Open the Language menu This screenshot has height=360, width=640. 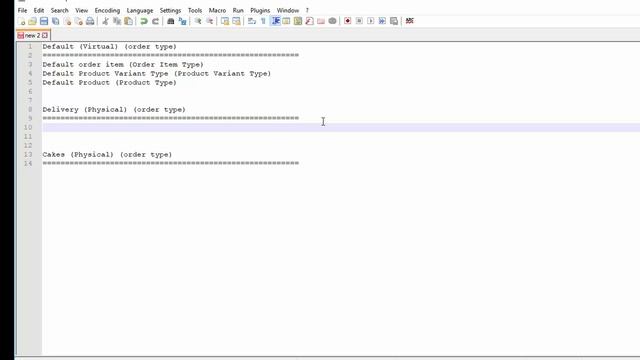click(x=140, y=10)
